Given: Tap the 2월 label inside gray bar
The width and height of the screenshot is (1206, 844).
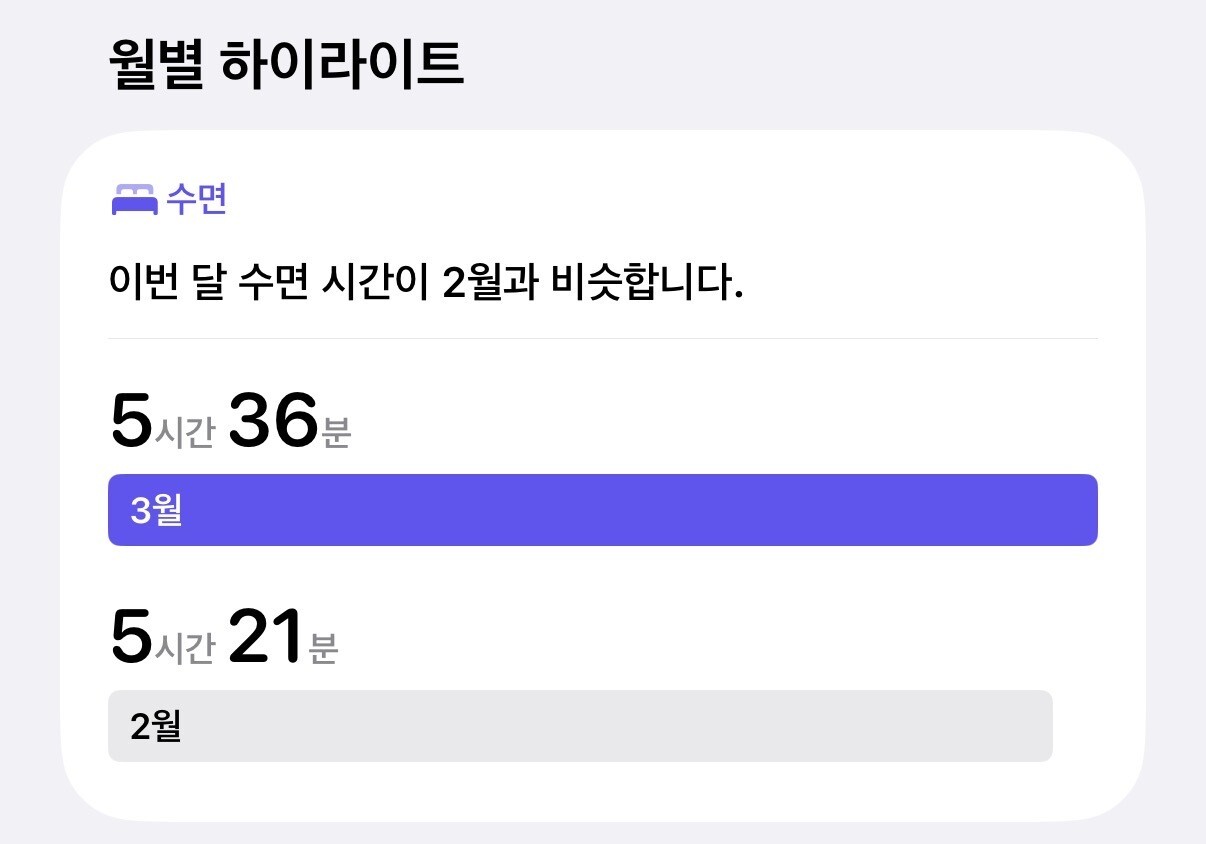Looking at the screenshot, I should click(x=156, y=726).
